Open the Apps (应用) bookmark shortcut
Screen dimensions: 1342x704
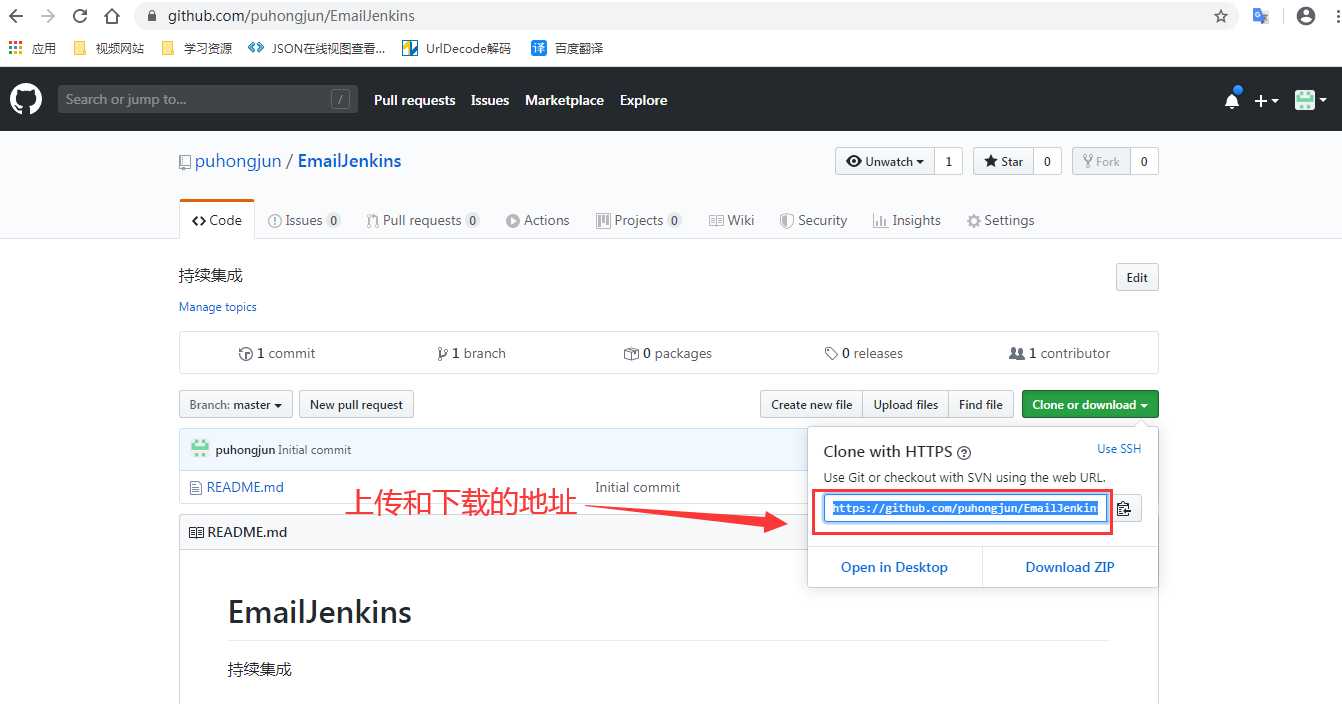click(32, 48)
